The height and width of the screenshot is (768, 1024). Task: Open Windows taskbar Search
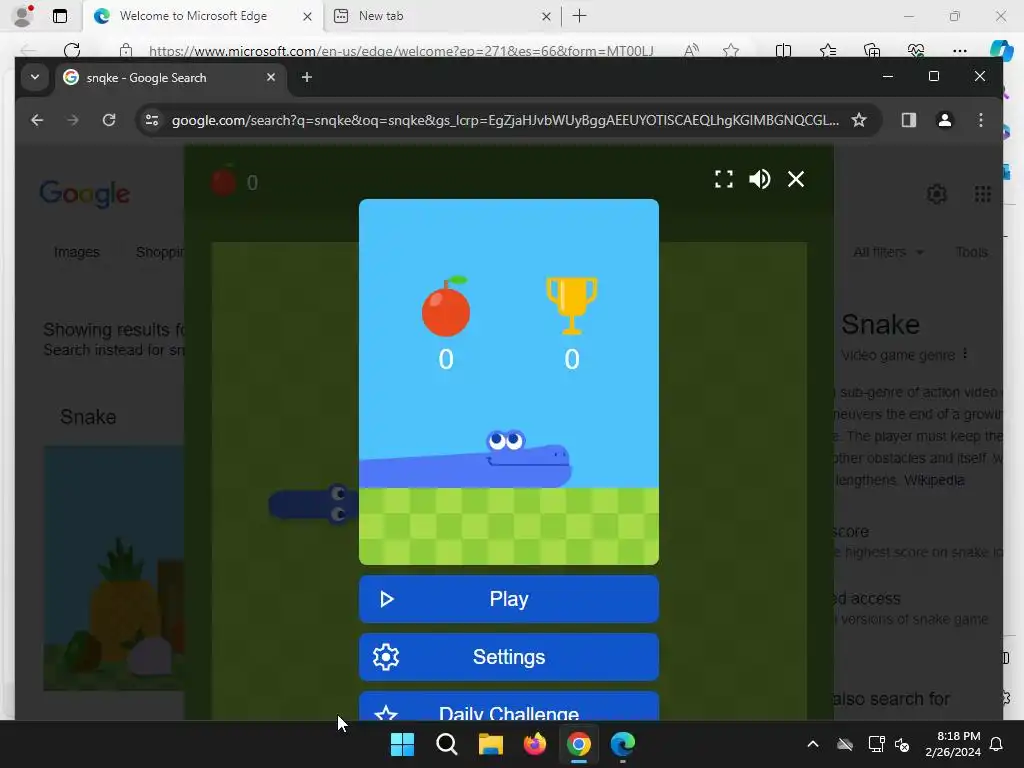(x=447, y=744)
